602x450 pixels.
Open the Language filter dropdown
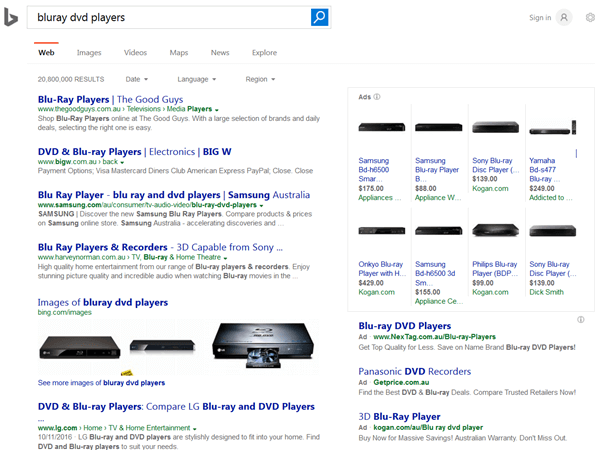point(196,79)
